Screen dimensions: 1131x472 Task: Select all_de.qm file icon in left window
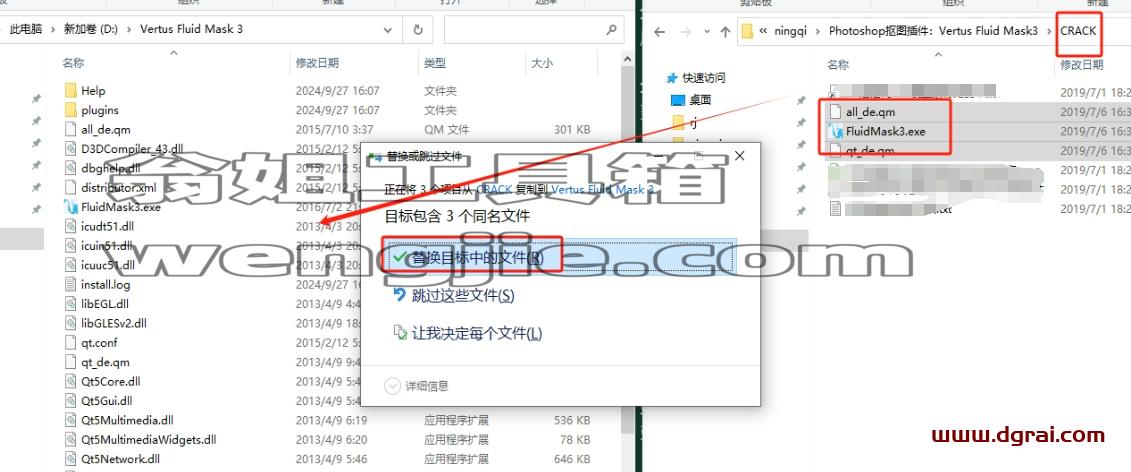click(x=70, y=129)
